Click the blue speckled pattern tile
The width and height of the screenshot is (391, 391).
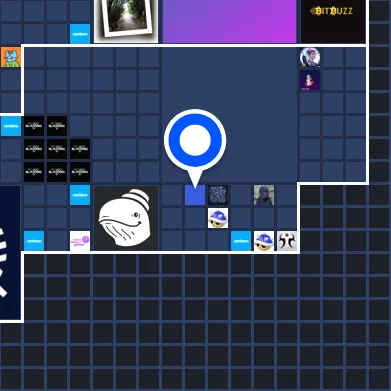[x=218, y=195]
